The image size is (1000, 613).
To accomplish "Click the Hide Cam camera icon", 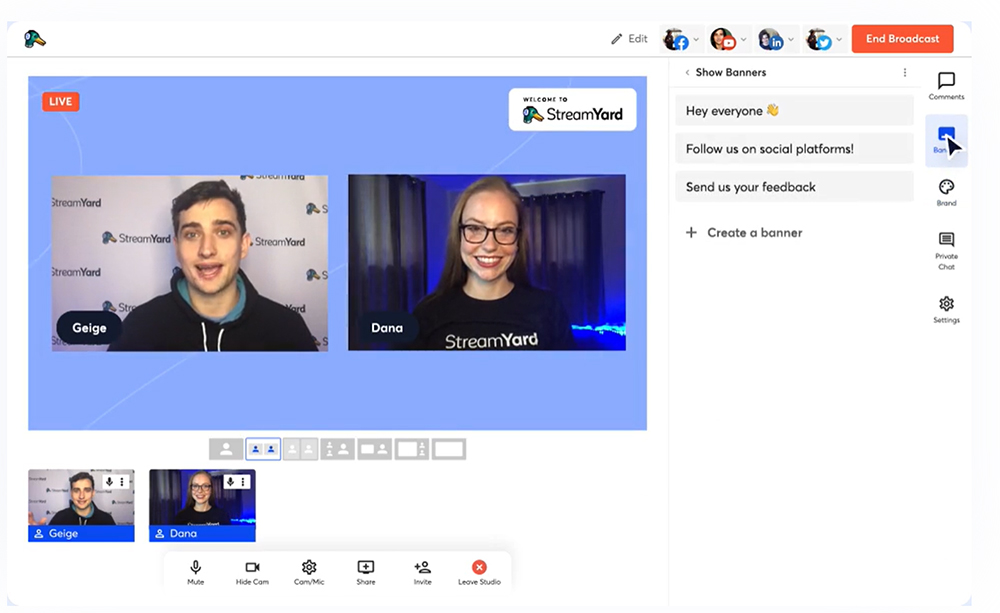I will (252, 568).
